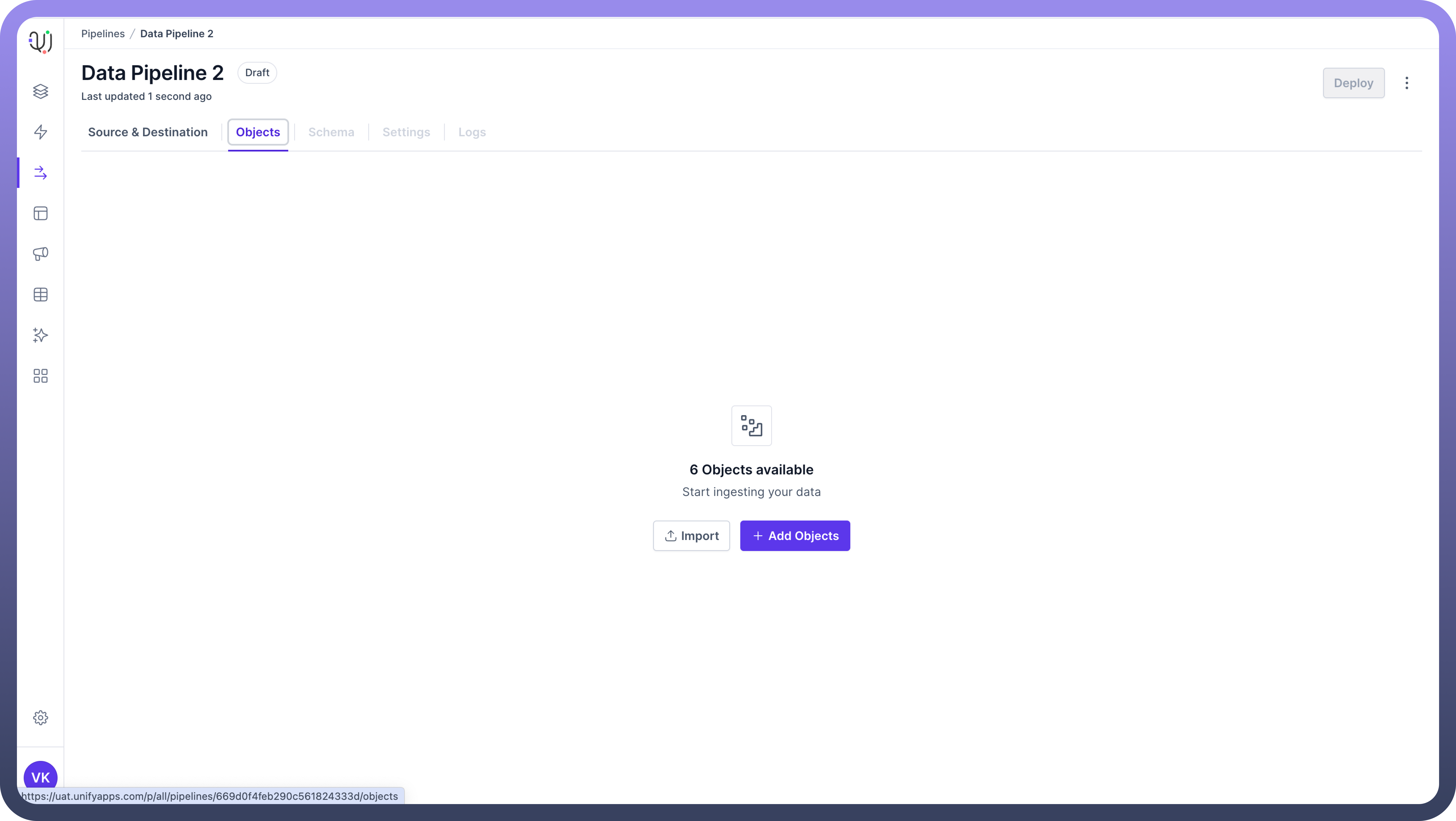The height and width of the screenshot is (821, 1456).
Task: Open the AI sparkles sidebar icon
Action: 40,335
